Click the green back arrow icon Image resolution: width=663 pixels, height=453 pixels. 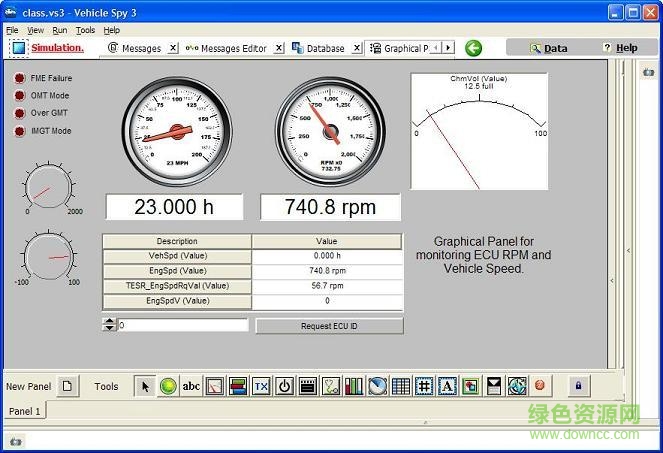pyautogui.click(x=474, y=48)
